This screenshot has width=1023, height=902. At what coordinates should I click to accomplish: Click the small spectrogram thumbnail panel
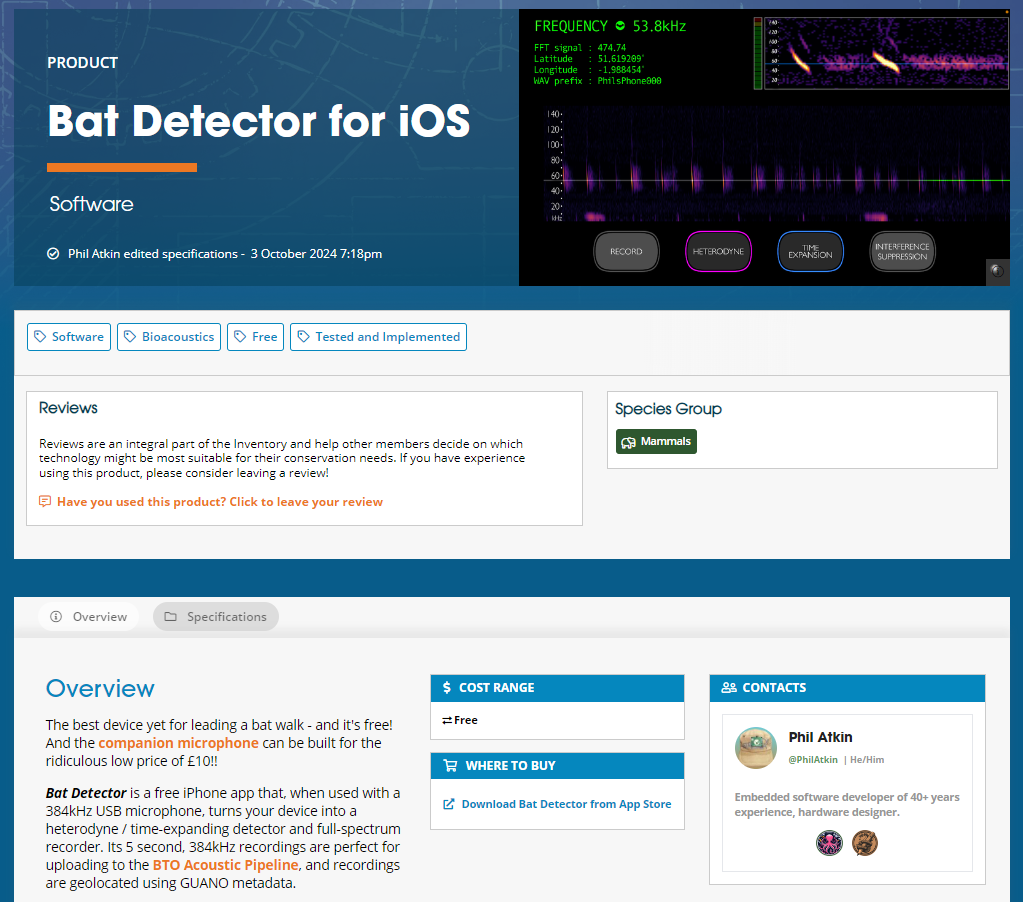point(886,53)
